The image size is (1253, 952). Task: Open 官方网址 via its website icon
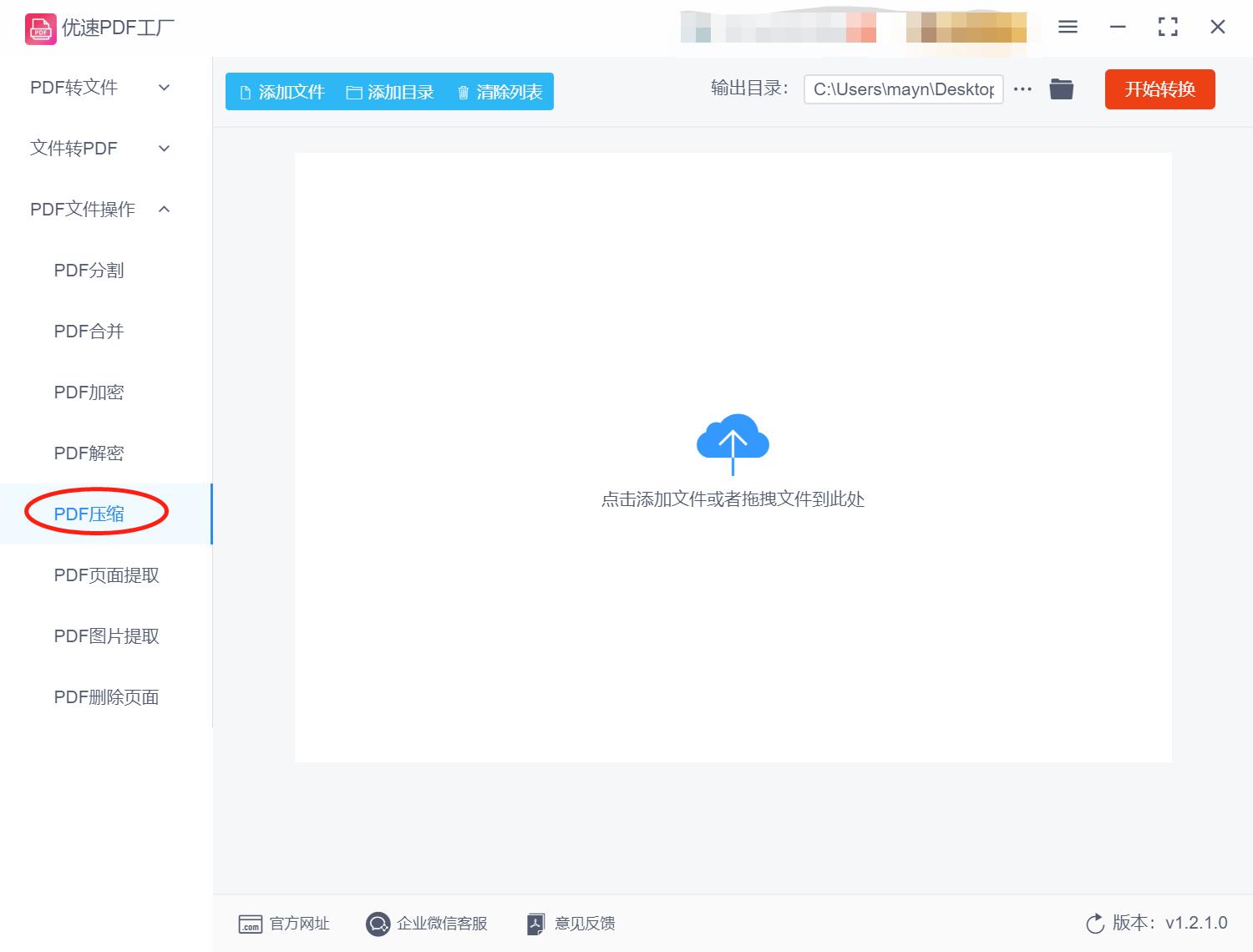pyautogui.click(x=250, y=924)
